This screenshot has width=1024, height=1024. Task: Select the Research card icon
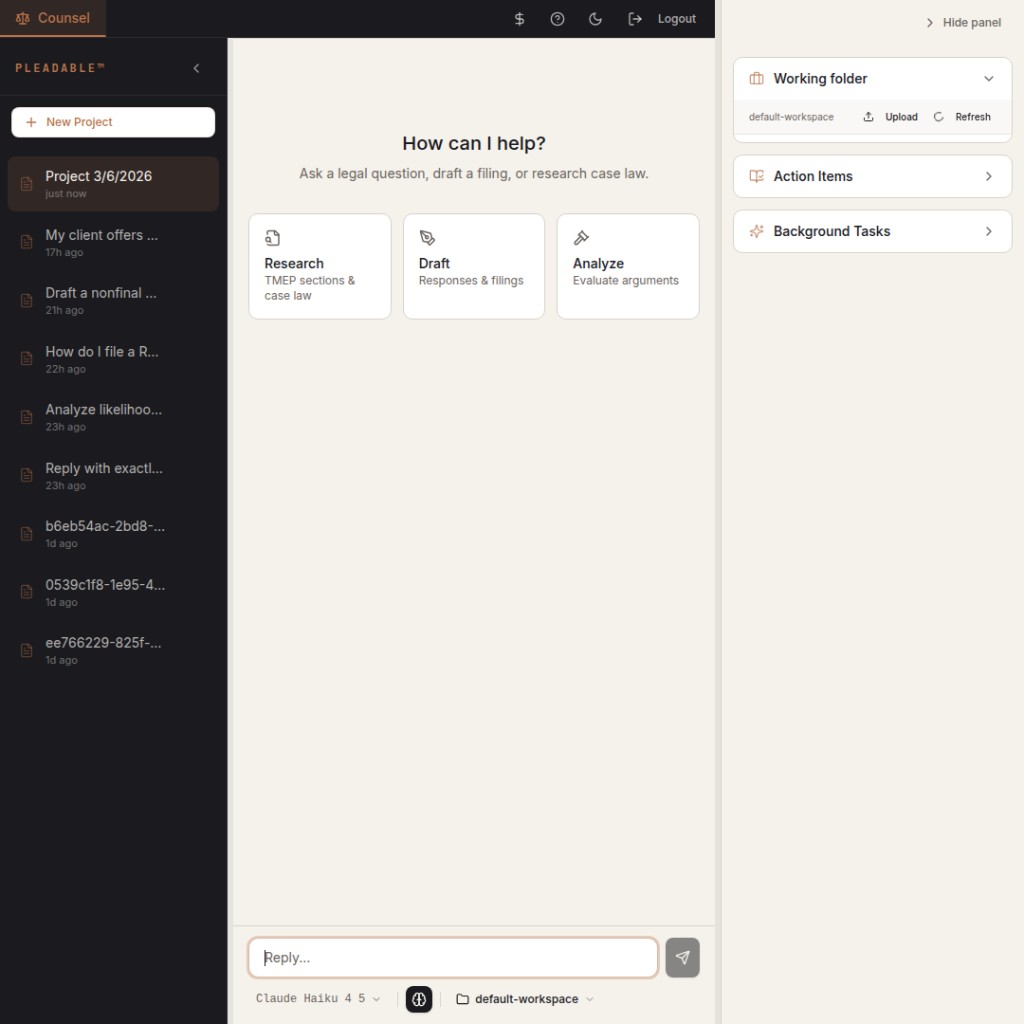click(x=273, y=238)
